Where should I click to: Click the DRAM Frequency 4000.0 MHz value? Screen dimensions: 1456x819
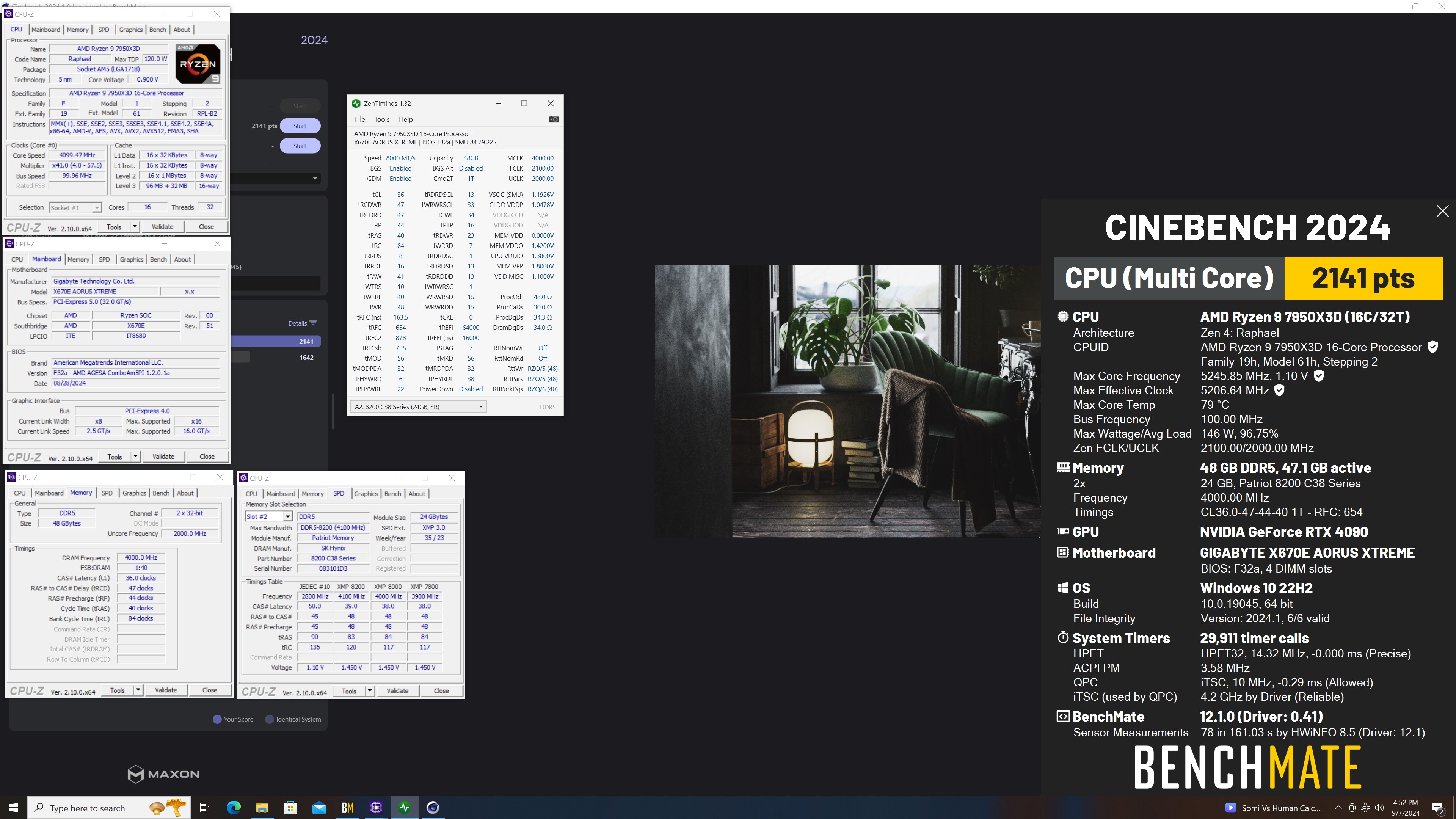[141, 557]
